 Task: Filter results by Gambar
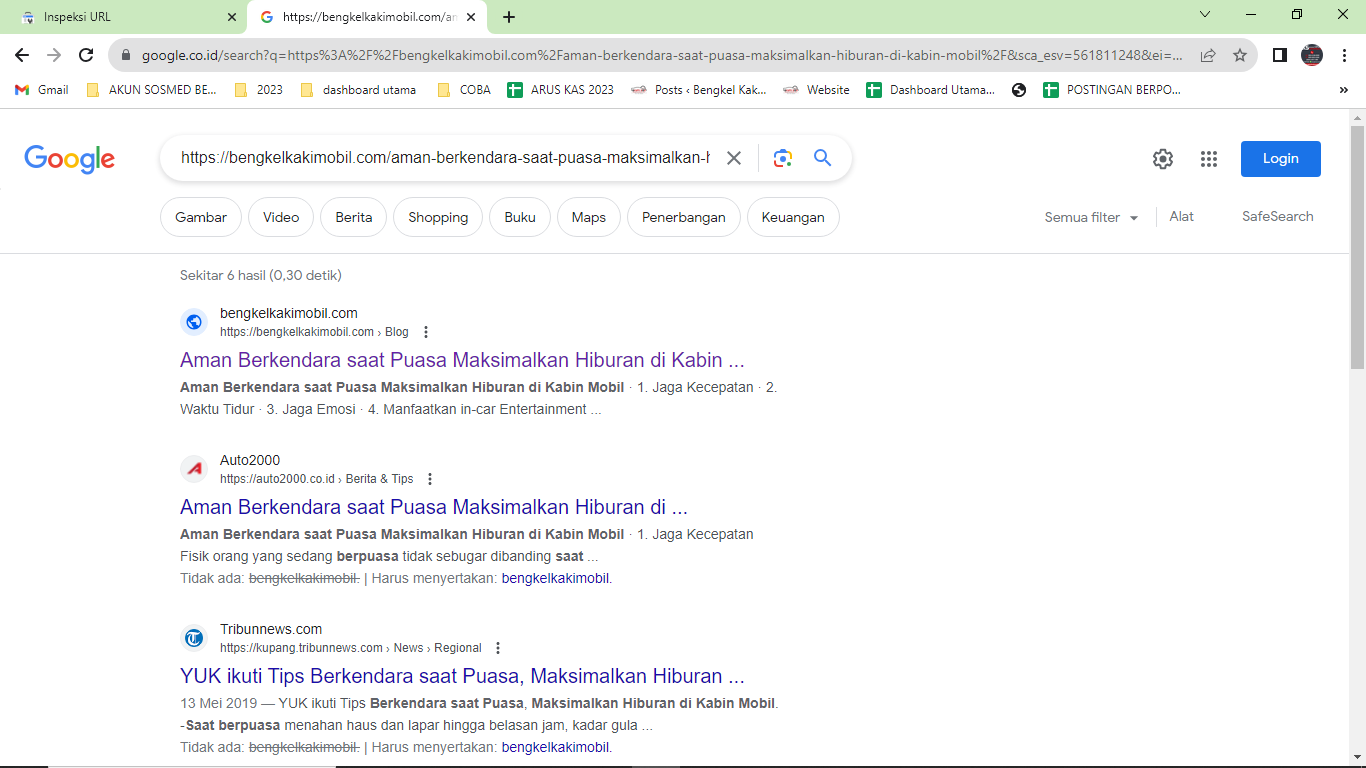[x=201, y=217]
